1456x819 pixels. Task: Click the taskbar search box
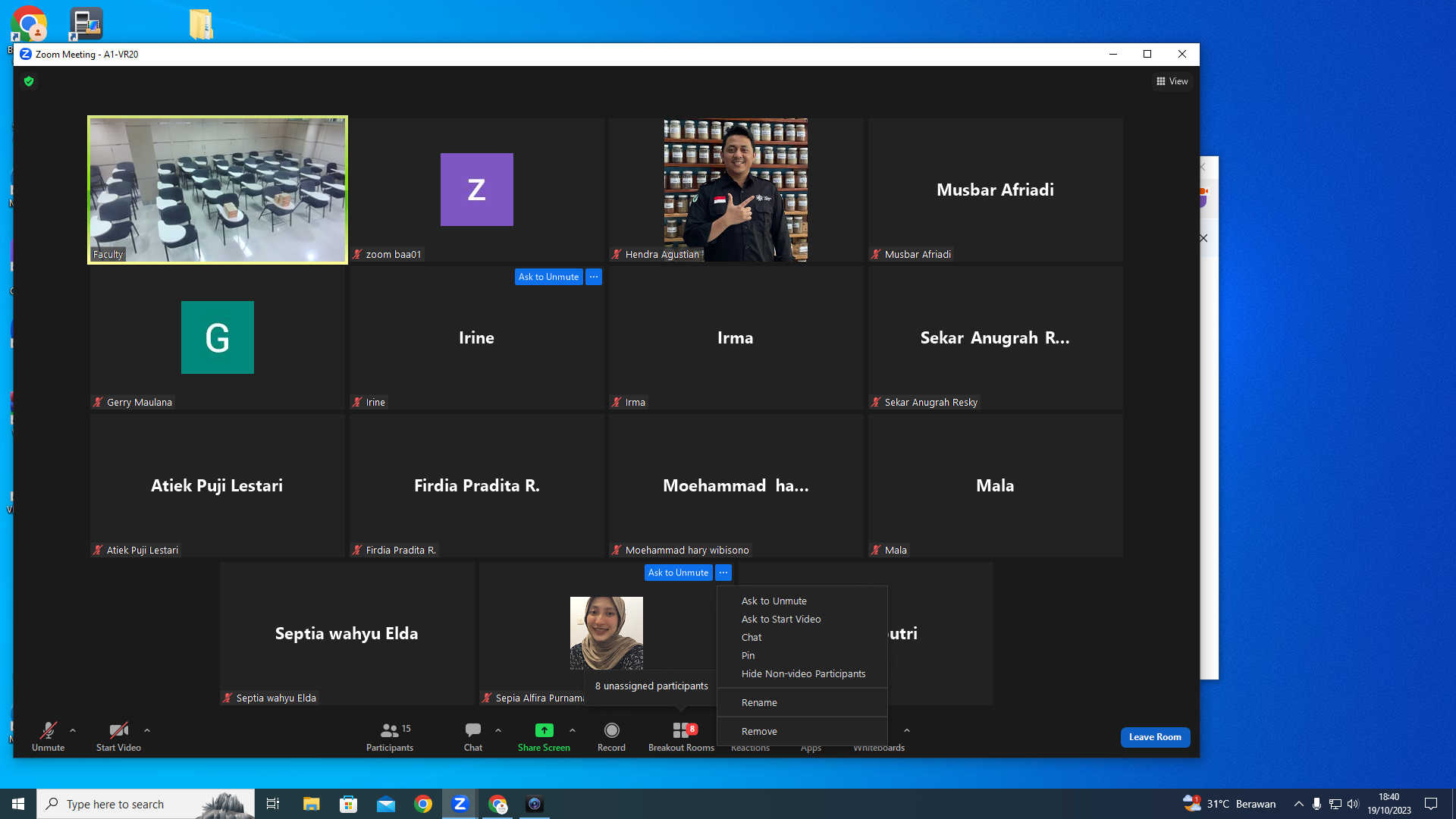(146, 804)
